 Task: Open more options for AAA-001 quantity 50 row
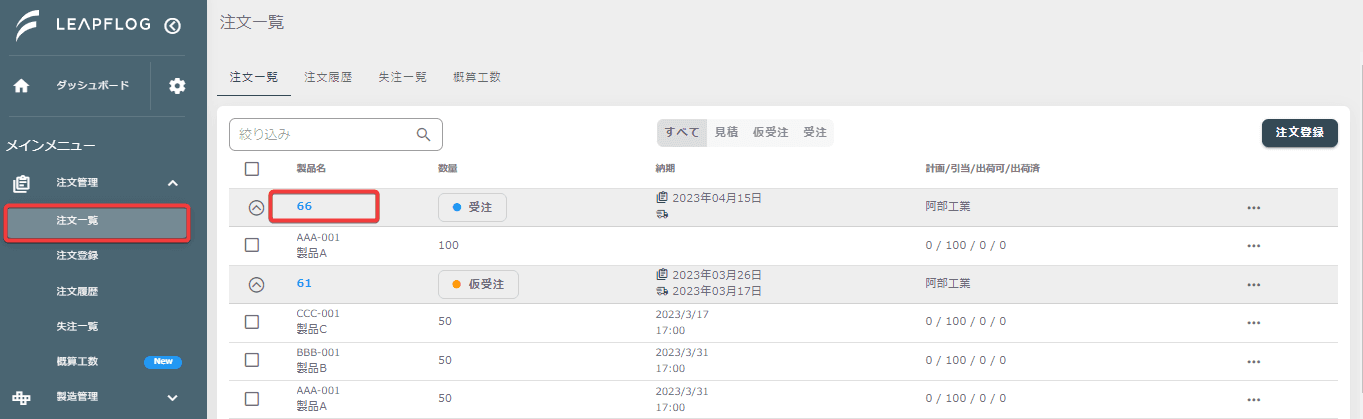coord(1254,399)
